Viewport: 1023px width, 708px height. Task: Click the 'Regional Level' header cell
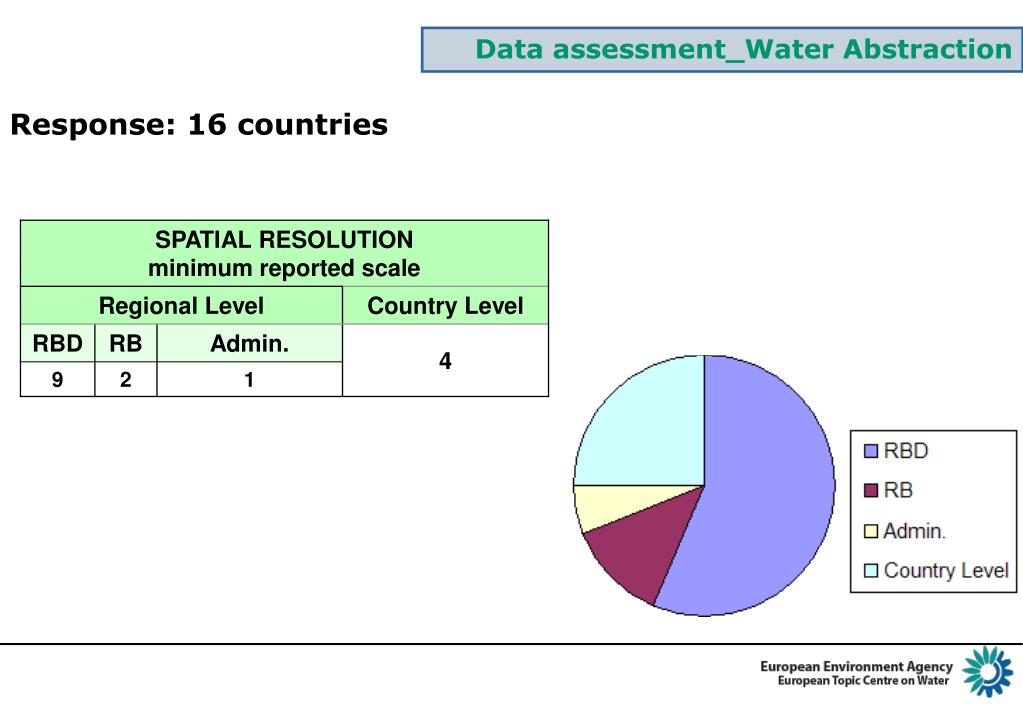click(181, 305)
